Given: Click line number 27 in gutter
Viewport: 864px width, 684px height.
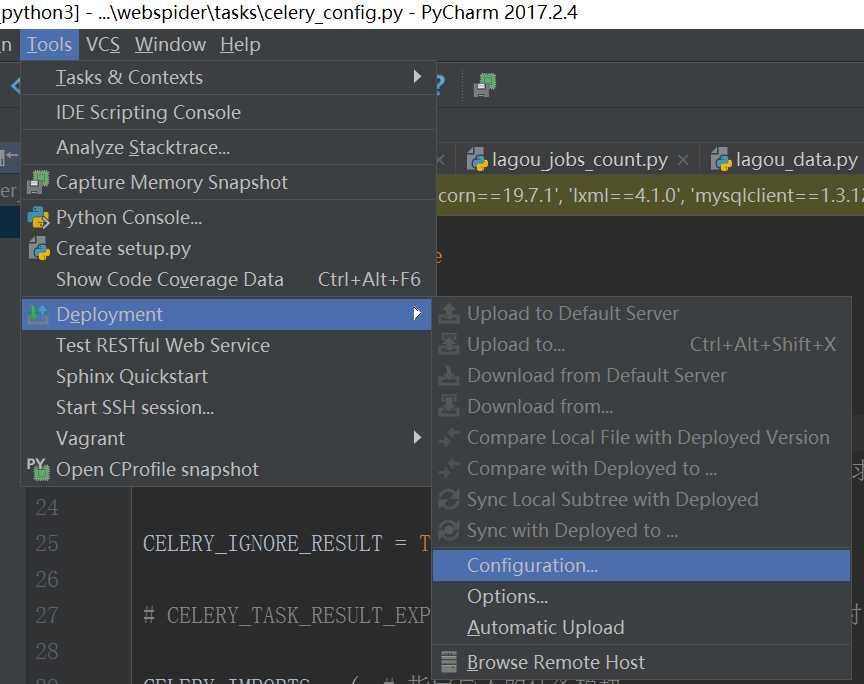Looking at the screenshot, I should (x=47, y=615).
